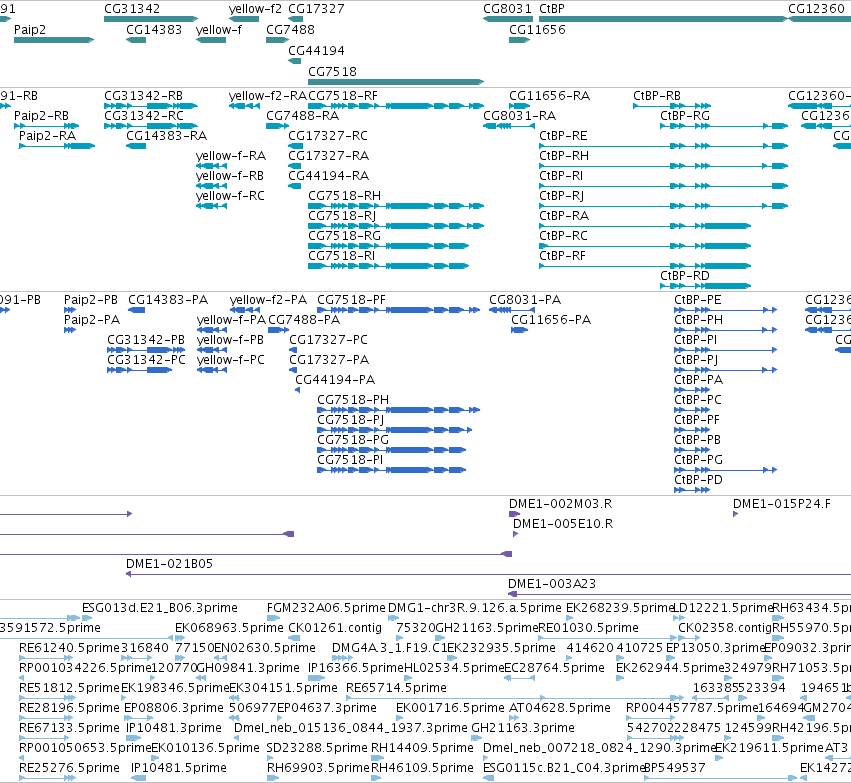Screen dimensions: 851x783
Task: Click protein CG31342-PB
Action: [146, 340]
